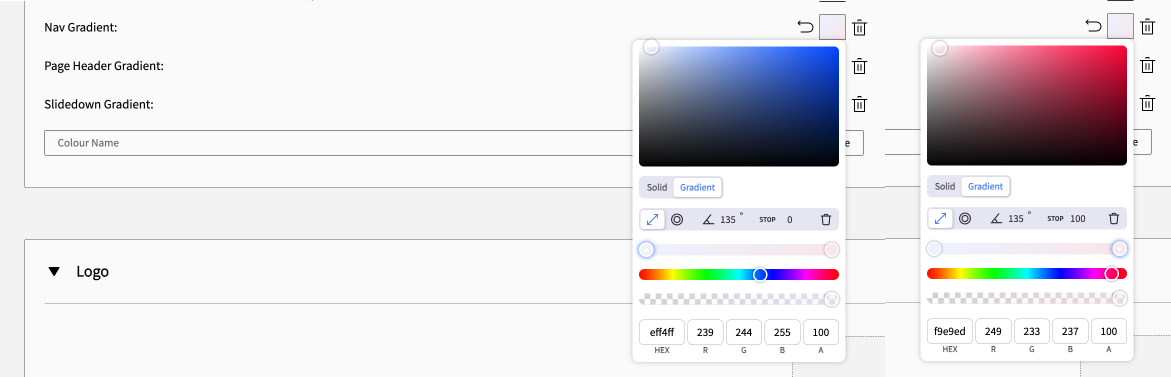1171x377 pixels.
Task: Select radial gradient type in right picker
Action: 965,219
